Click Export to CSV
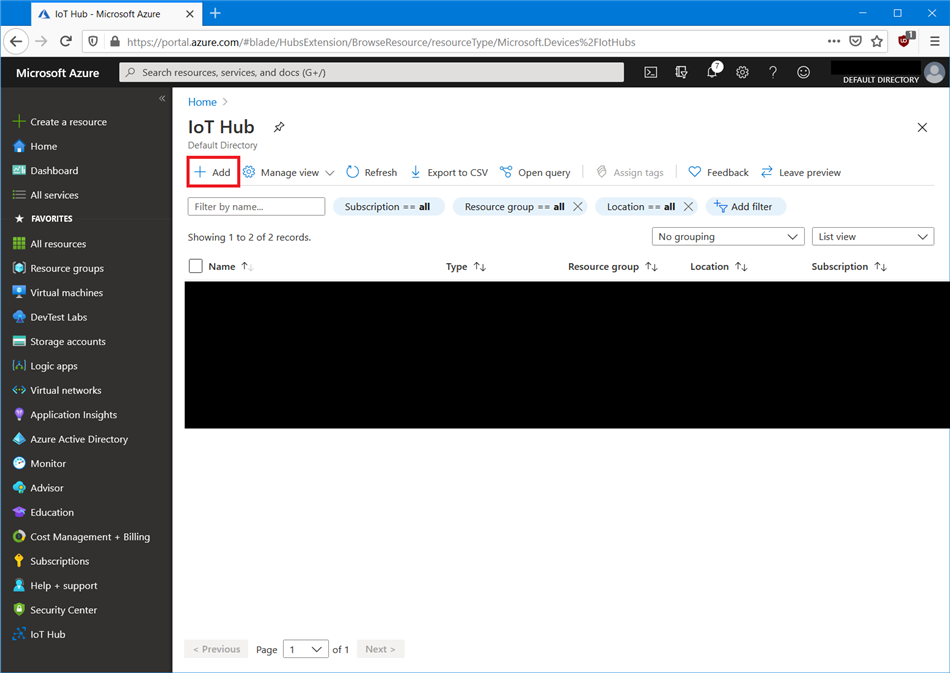The height and width of the screenshot is (673, 950). [449, 173]
